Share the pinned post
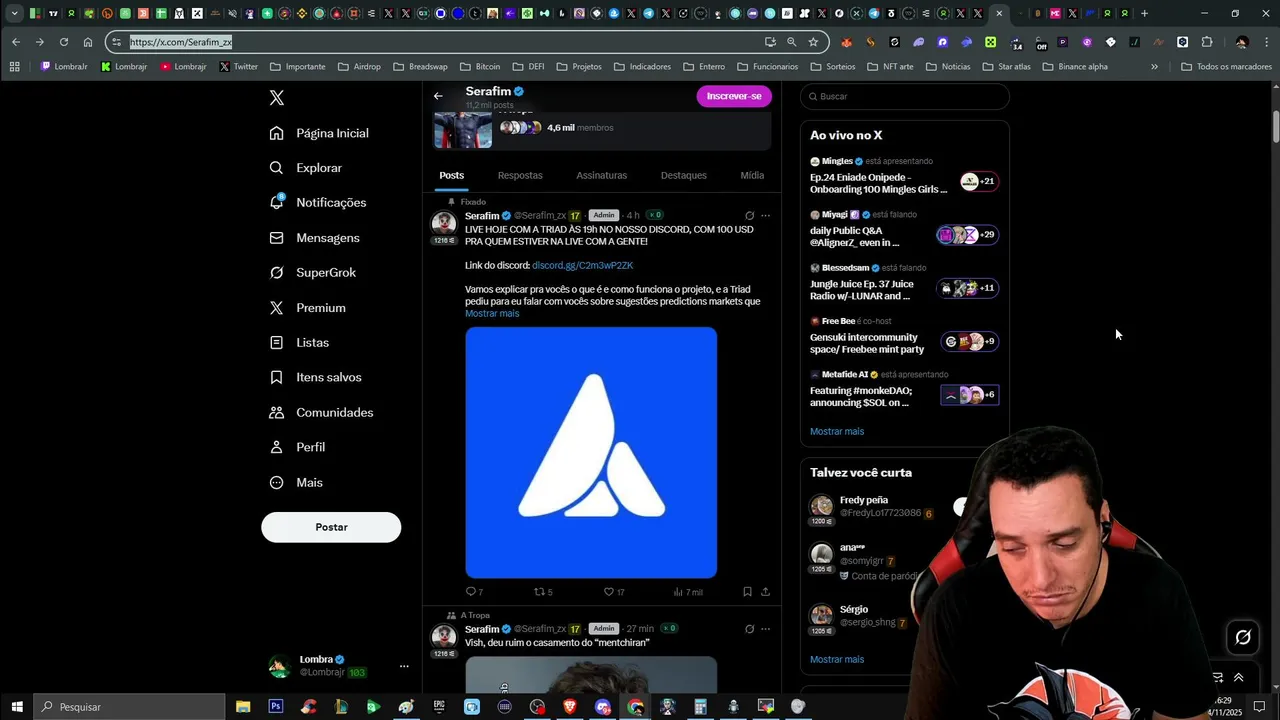Viewport: 1280px width, 720px height. click(x=765, y=592)
